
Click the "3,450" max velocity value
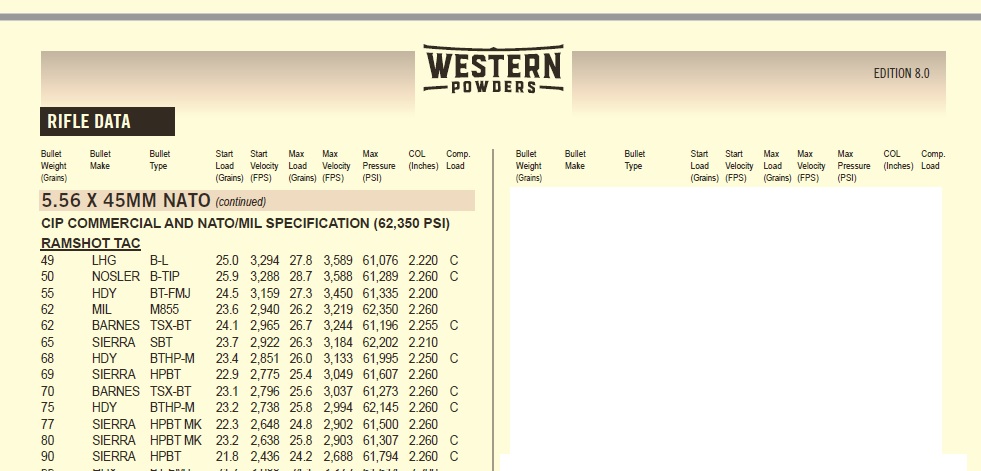(338, 293)
